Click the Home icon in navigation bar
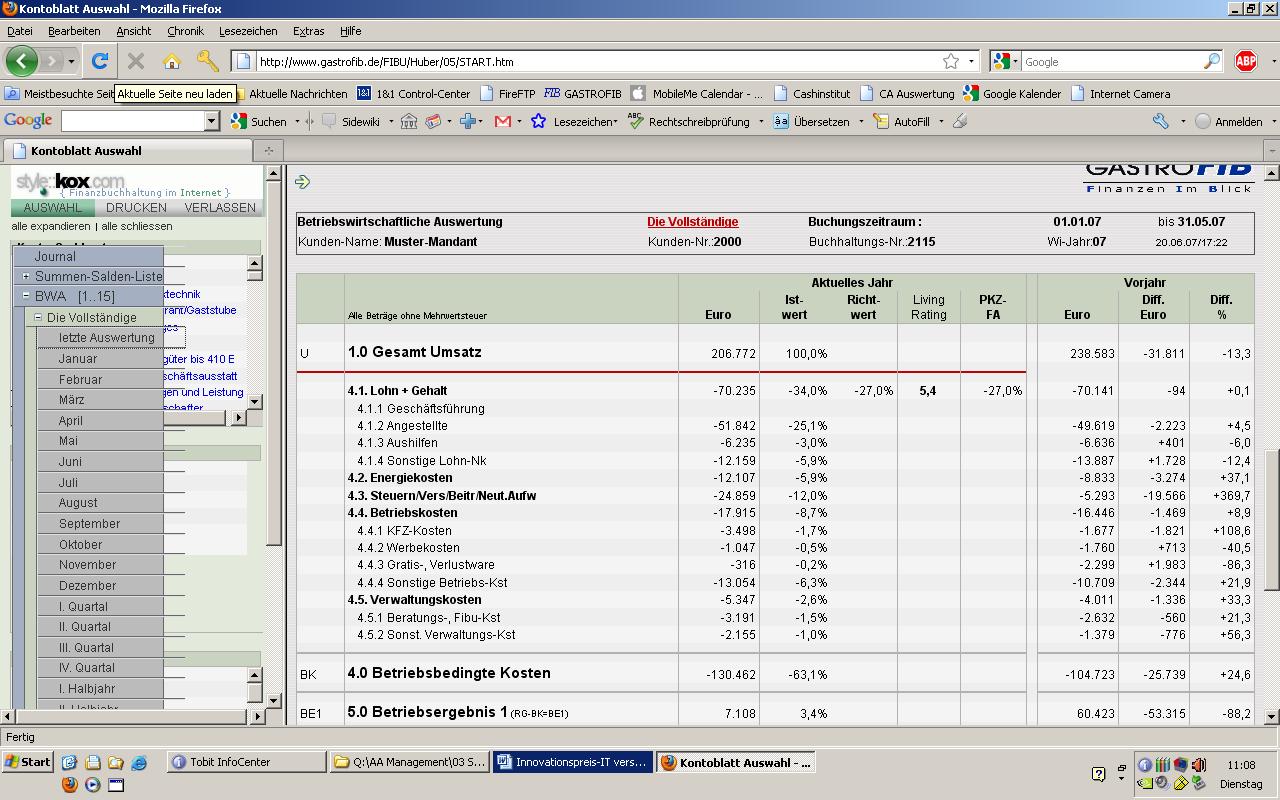The height and width of the screenshot is (800, 1280). tap(172, 61)
